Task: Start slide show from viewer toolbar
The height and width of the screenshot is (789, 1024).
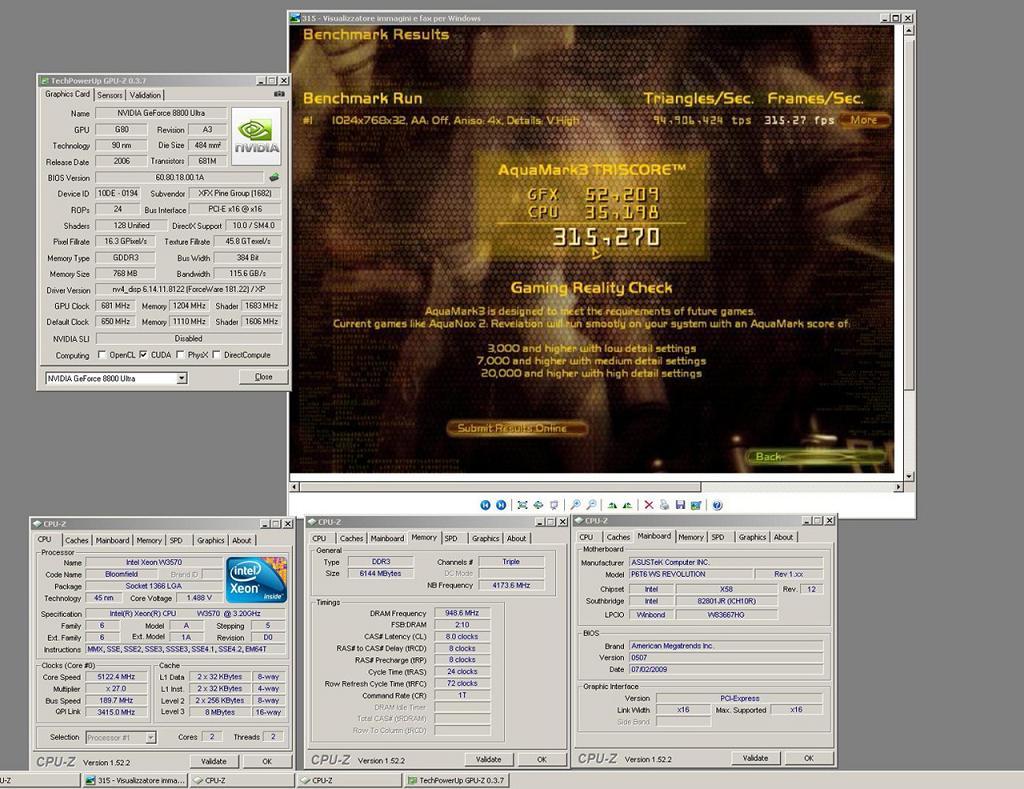Action: pyautogui.click(x=554, y=505)
